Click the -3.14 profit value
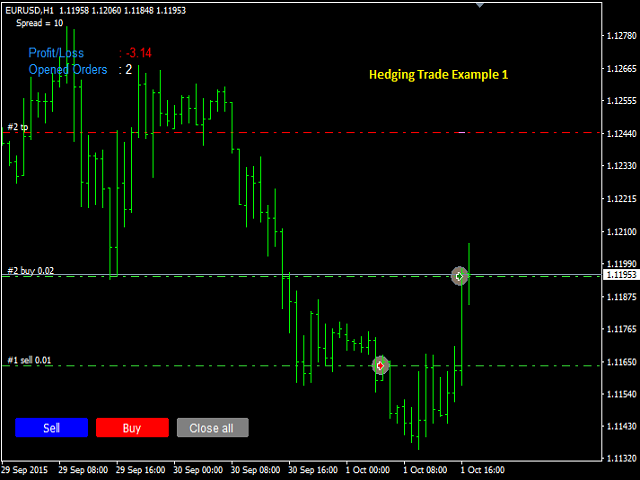Viewport: 640px width, 480px height. pyautogui.click(x=139, y=53)
